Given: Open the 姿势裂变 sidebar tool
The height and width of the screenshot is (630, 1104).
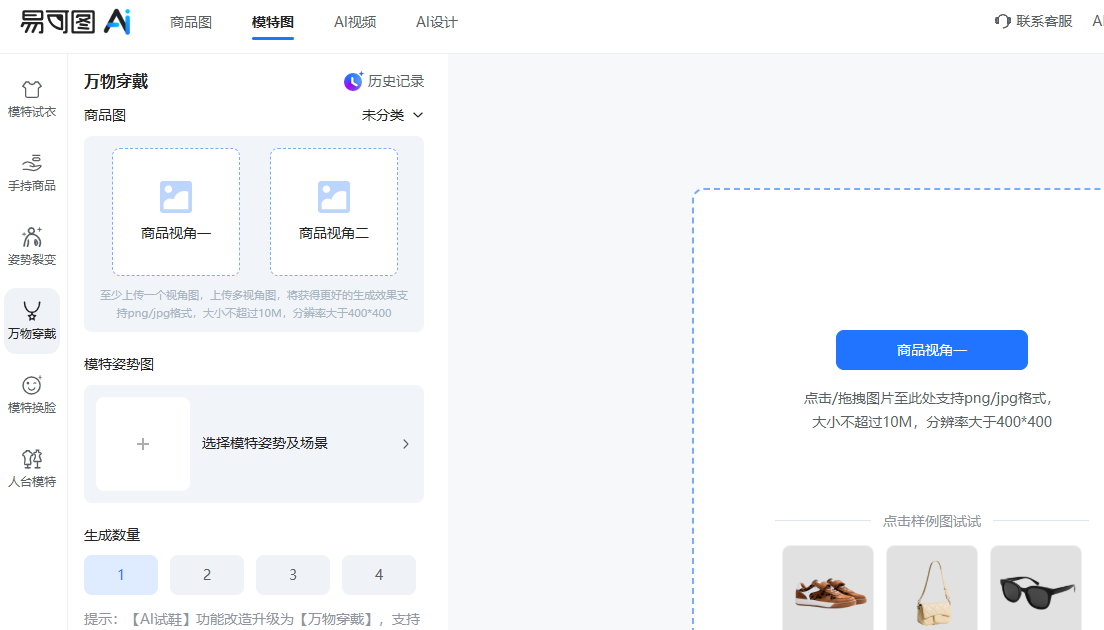Looking at the screenshot, I should pos(32,237).
